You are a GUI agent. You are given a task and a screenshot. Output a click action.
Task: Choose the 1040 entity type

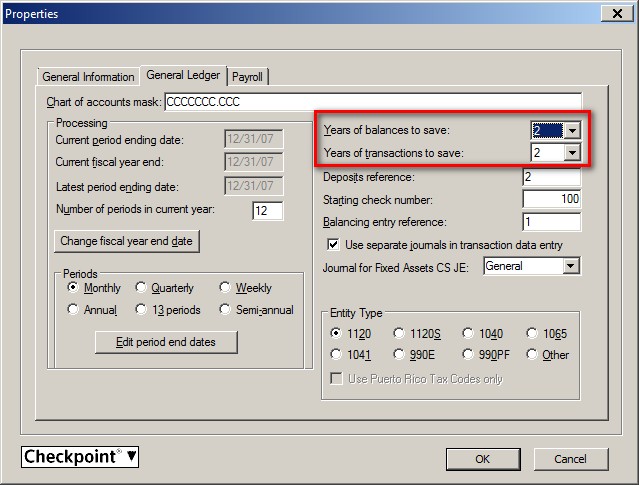coord(469,333)
